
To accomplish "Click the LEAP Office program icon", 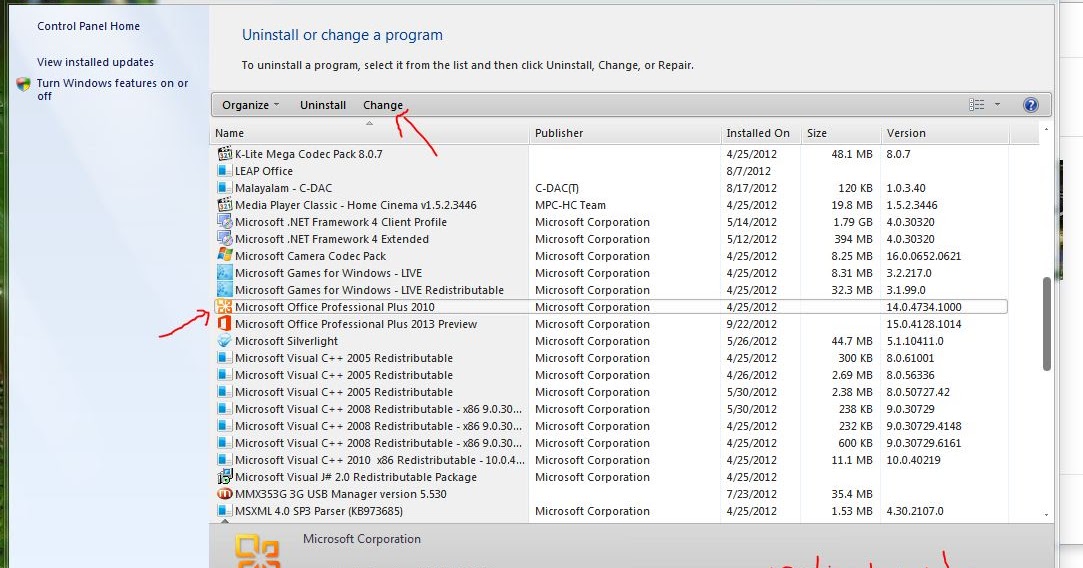I will pos(224,171).
